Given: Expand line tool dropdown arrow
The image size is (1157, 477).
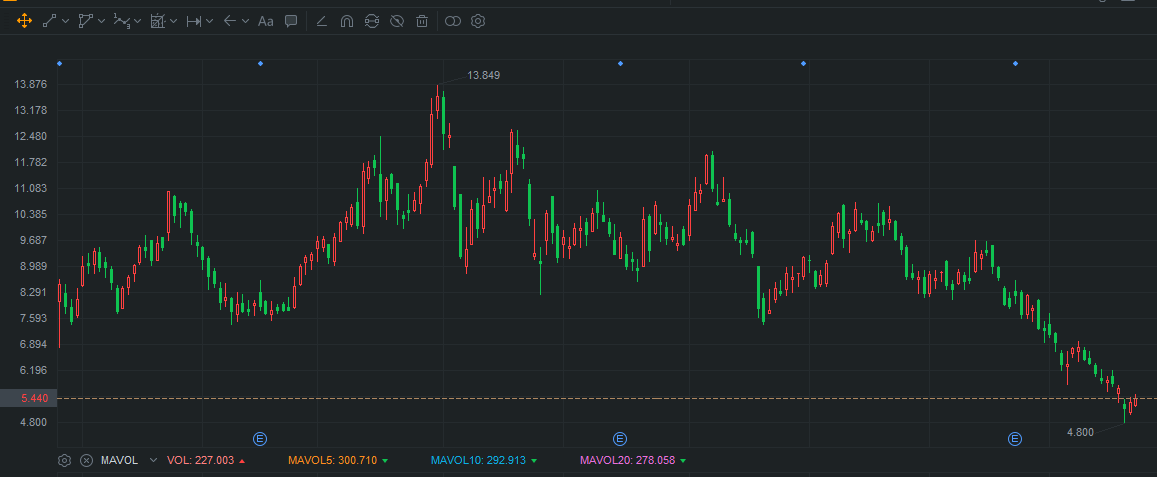Looking at the screenshot, I should tap(66, 21).
